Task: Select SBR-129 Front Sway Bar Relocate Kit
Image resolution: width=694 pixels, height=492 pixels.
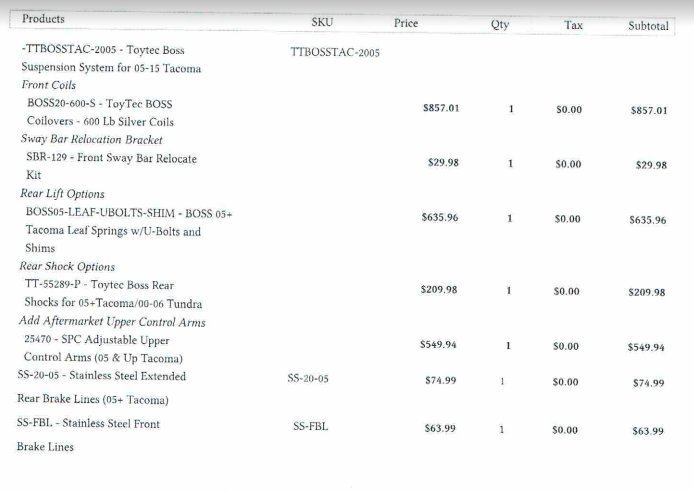Action: tap(112, 166)
